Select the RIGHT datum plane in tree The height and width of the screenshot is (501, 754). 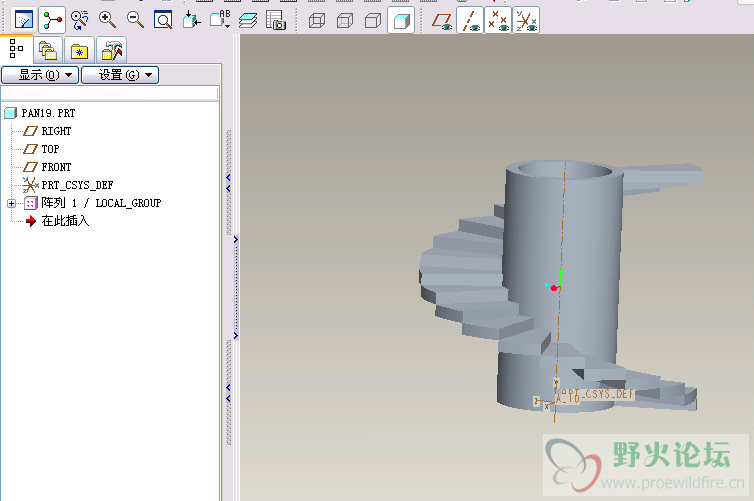pyautogui.click(x=56, y=131)
